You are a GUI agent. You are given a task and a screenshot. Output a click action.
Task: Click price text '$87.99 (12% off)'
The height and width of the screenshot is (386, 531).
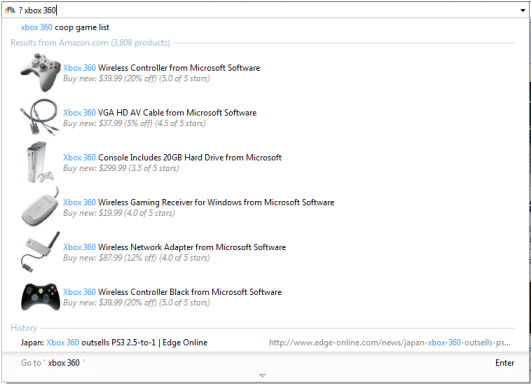[x=128, y=258]
